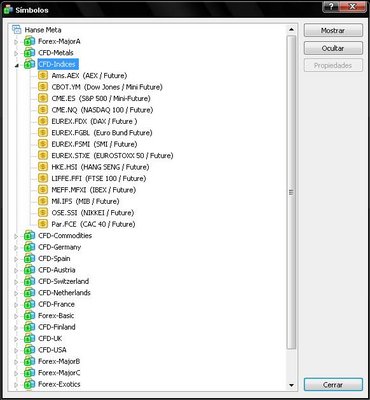
Task: Click the gold icon beside HKE.HSI
Action: [43, 167]
